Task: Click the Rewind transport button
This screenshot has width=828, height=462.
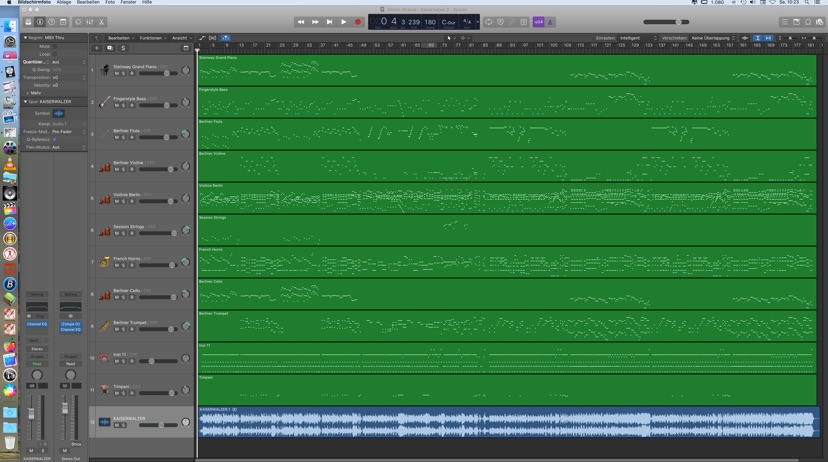Action: (301, 22)
